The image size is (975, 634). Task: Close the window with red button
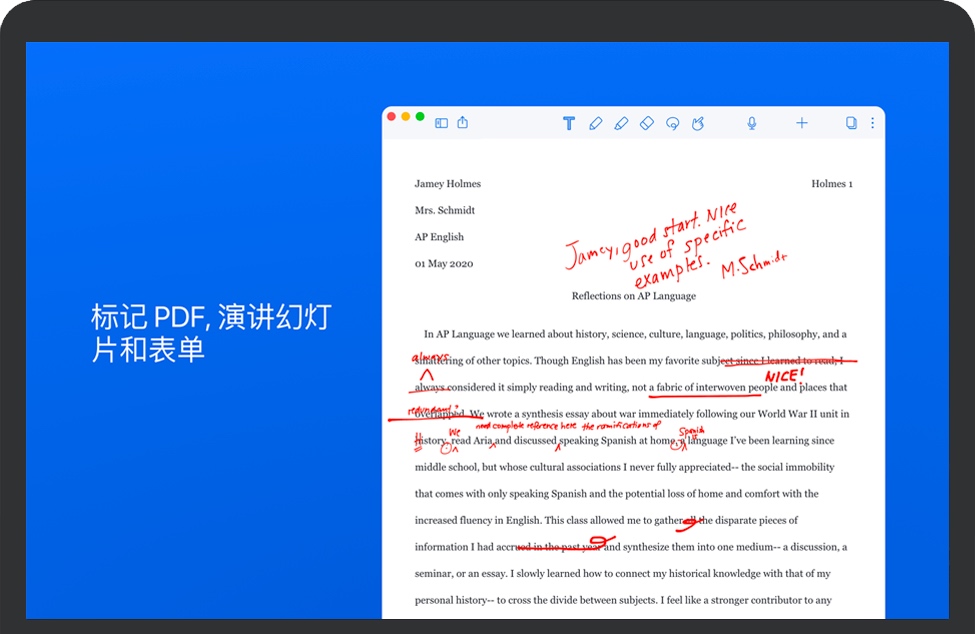392,117
